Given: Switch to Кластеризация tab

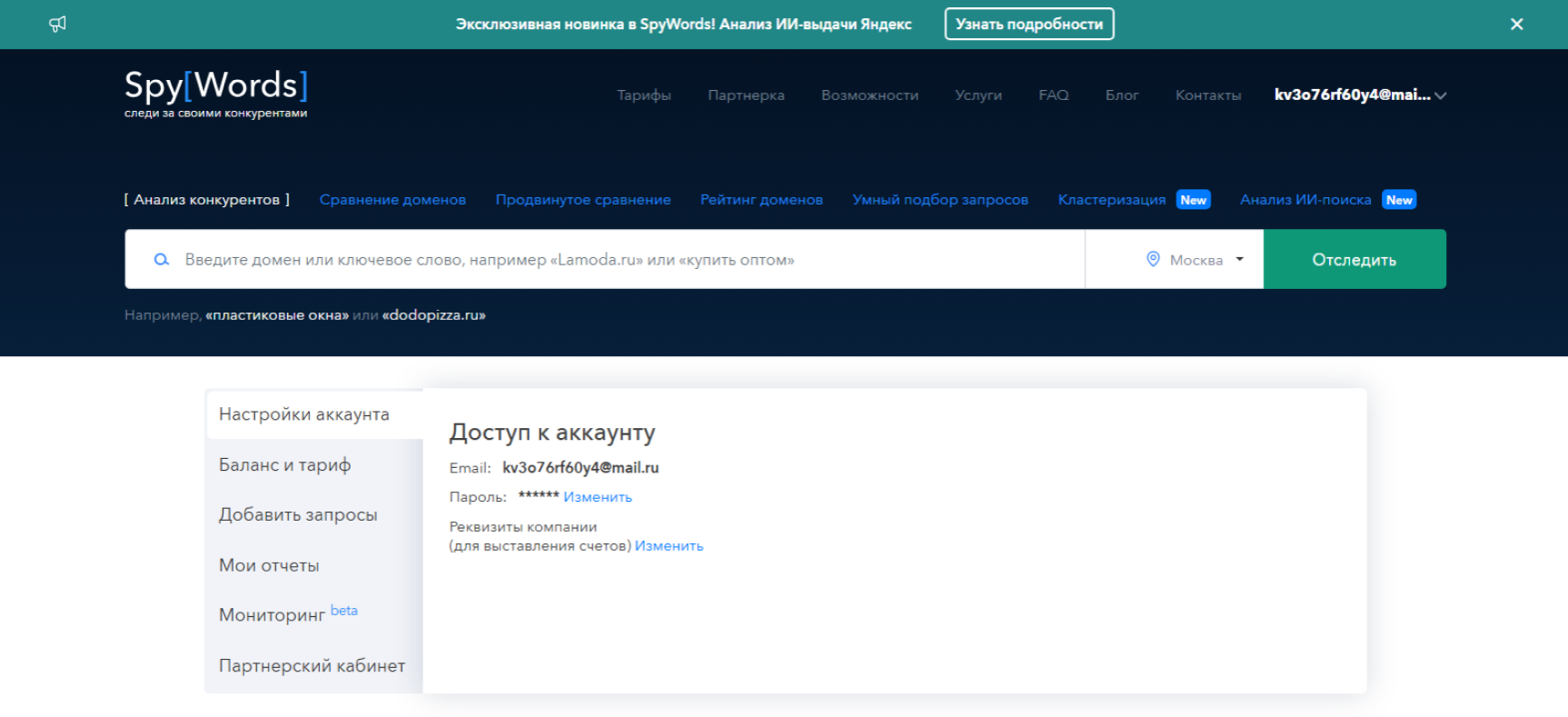Looking at the screenshot, I should [x=1112, y=200].
